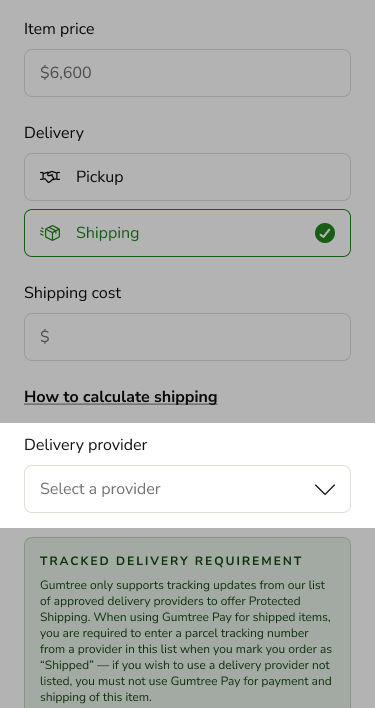Open the Select a provider dropdown
The height and width of the screenshot is (708, 375).
187,489
